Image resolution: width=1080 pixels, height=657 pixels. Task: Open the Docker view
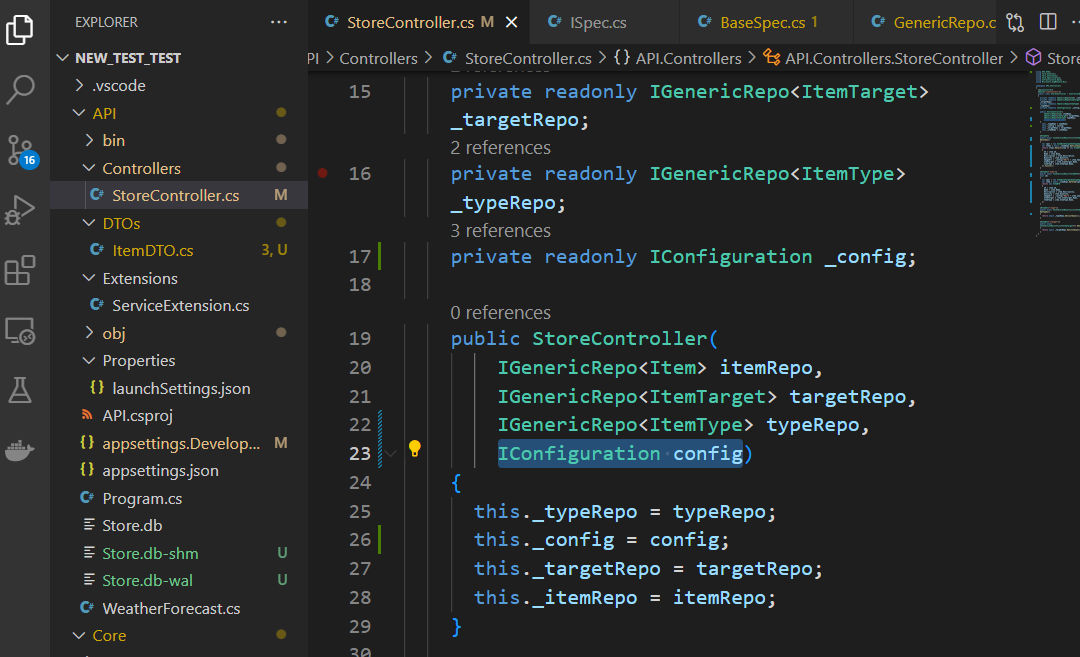20,451
